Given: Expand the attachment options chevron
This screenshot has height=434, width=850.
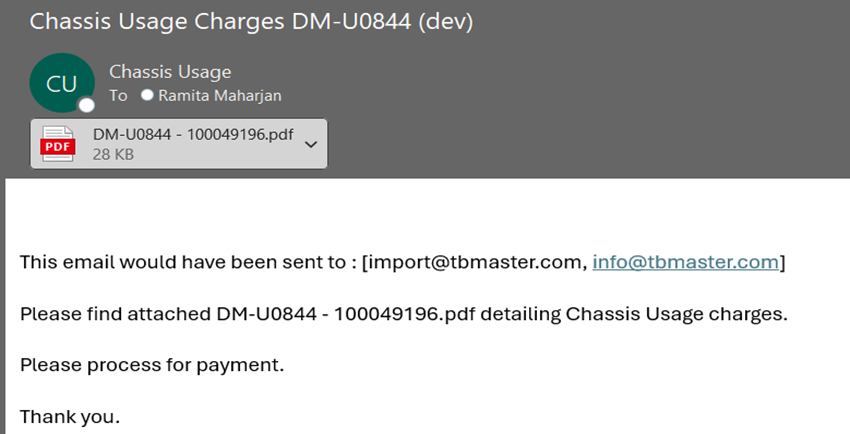Looking at the screenshot, I should click(311, 144).
